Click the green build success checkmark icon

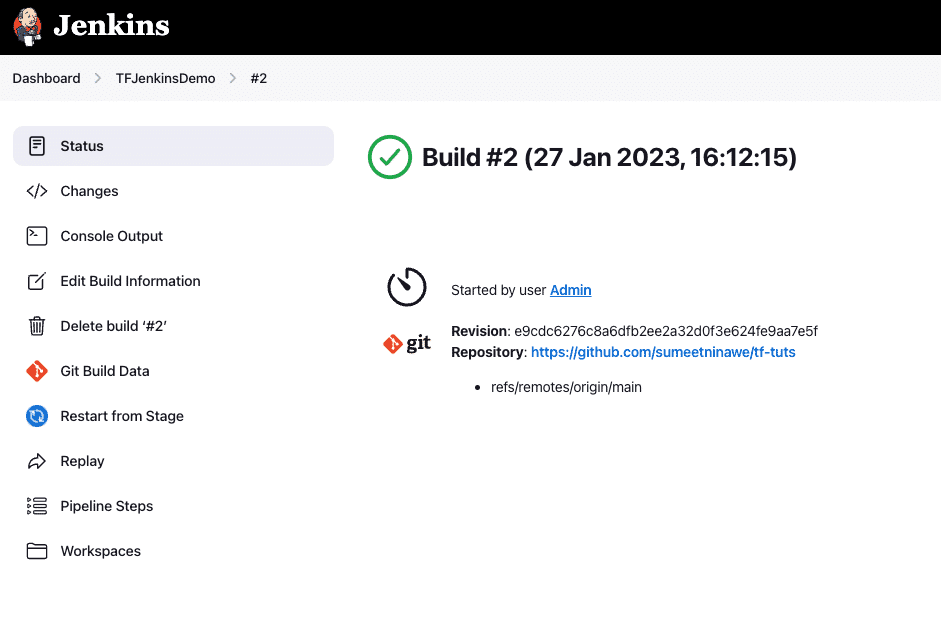(x=389, y=157)
